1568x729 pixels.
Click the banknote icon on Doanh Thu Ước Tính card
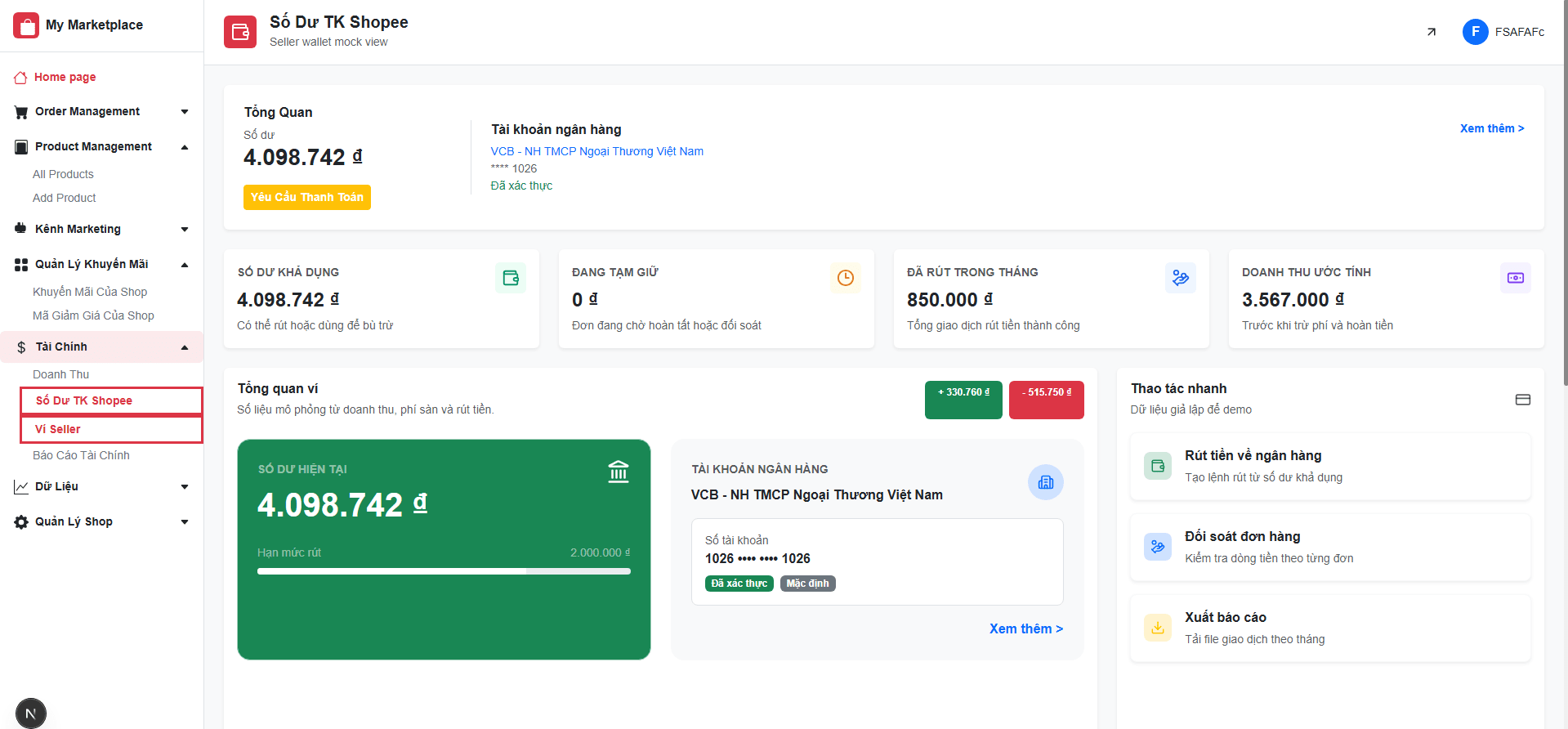pos(1516,278)
